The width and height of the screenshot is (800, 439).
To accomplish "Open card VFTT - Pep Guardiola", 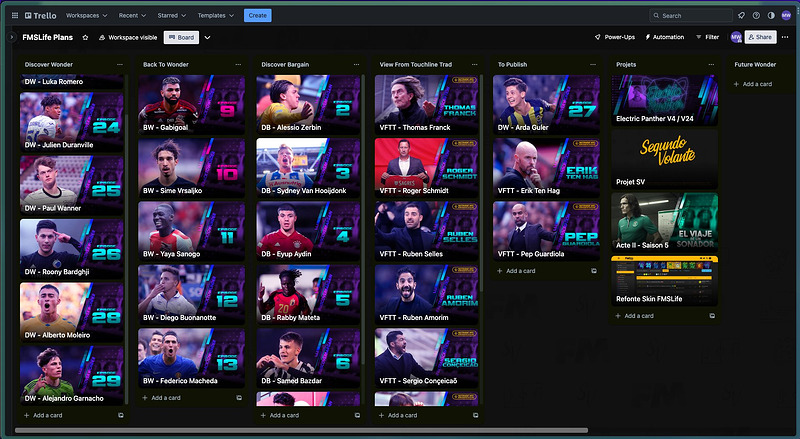I will click(546, 231).
